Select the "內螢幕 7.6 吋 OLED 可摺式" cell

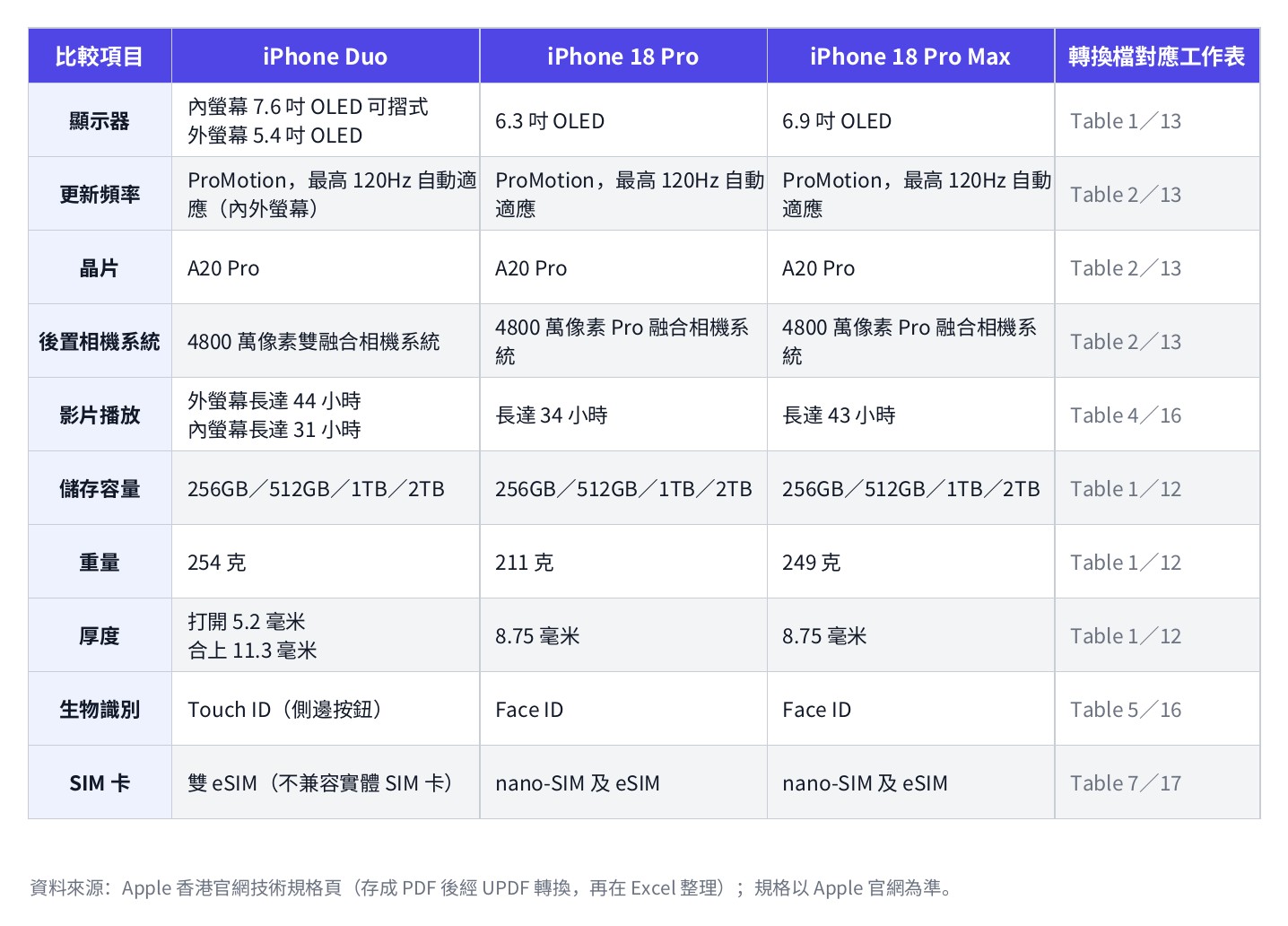(x=325, y=121)
